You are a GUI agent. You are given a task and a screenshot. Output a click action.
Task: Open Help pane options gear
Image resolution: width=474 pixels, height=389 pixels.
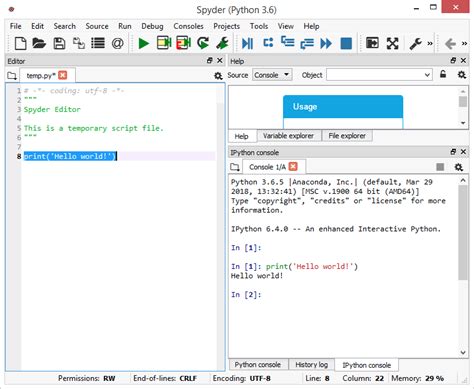click(462, 75)
